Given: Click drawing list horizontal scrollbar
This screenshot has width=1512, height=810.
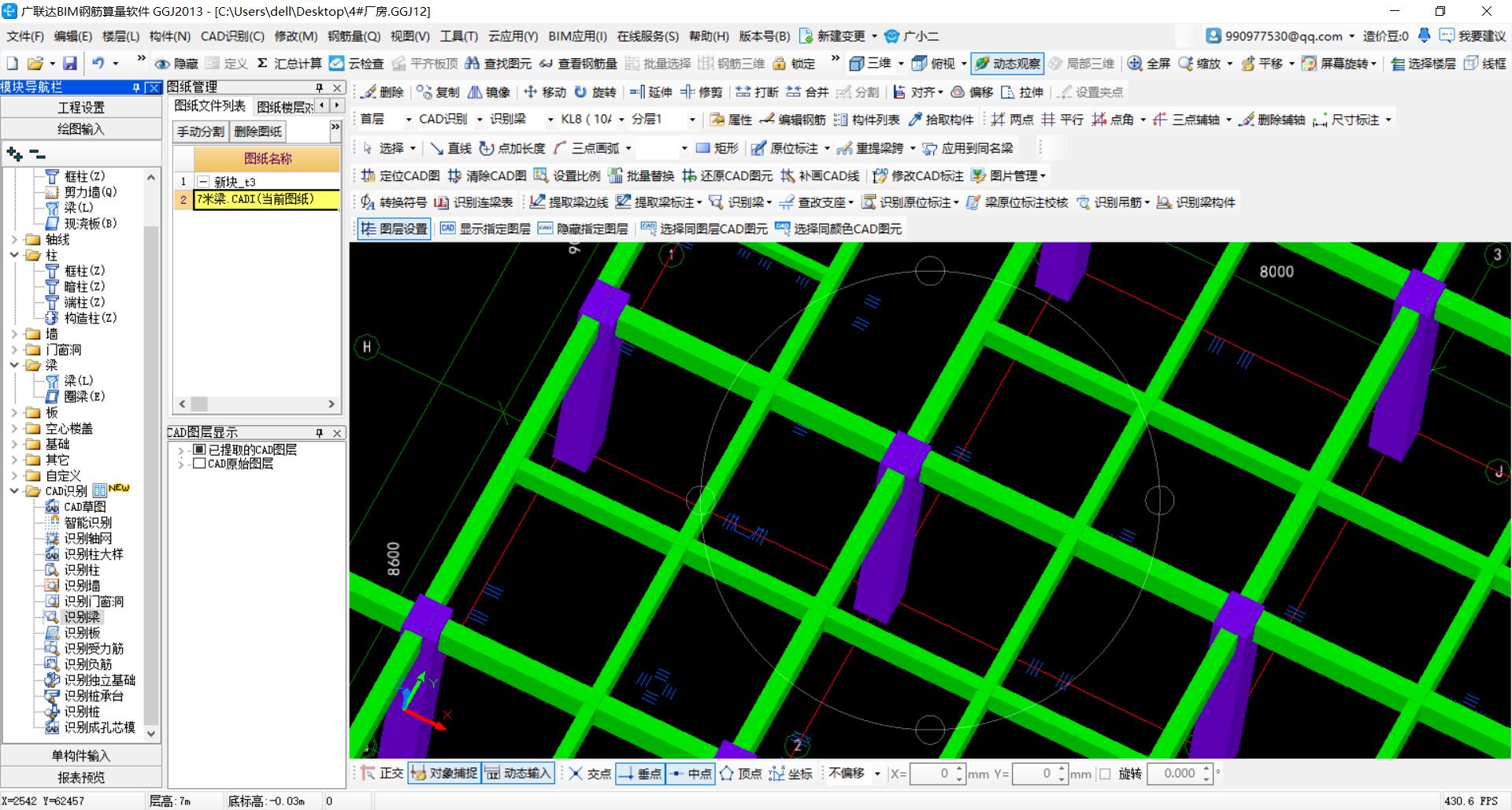Looking at the screenshot, I should [256, 404].
